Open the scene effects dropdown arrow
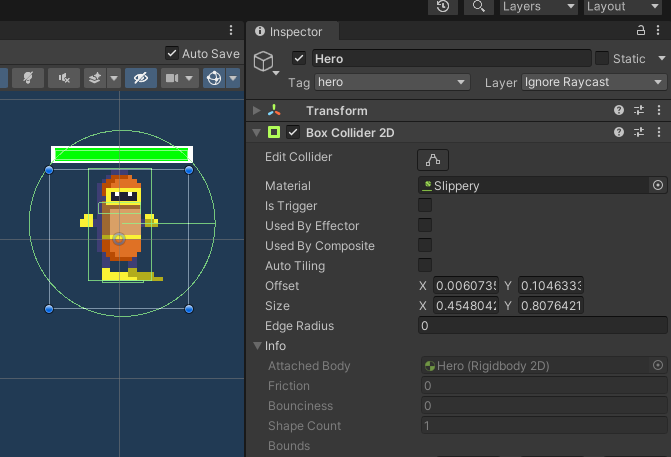The image size is (671, 457). pyautogui.click(x=114, y=78)
